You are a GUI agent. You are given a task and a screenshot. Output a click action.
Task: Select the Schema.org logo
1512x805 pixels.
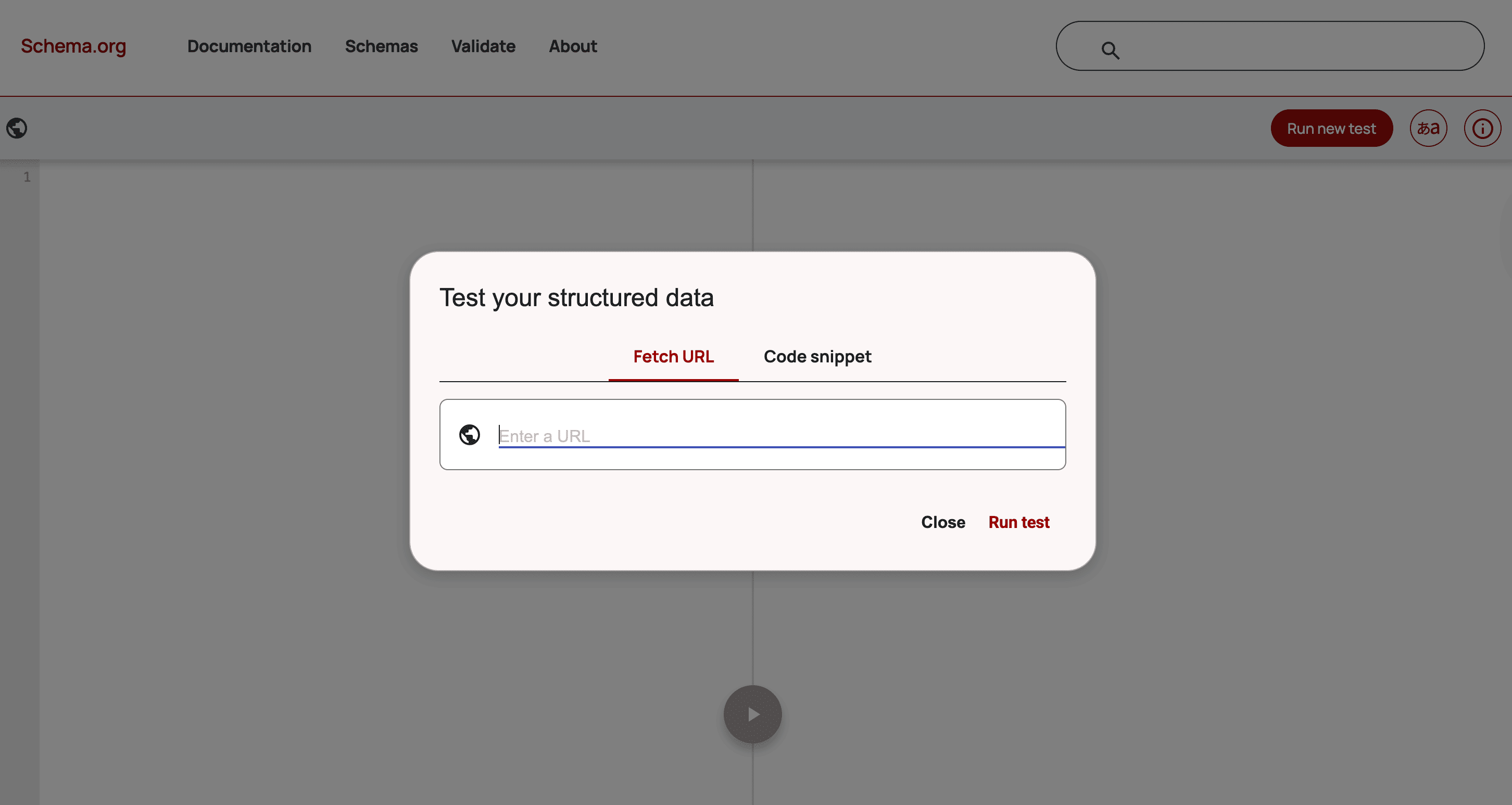click(73, 46)
